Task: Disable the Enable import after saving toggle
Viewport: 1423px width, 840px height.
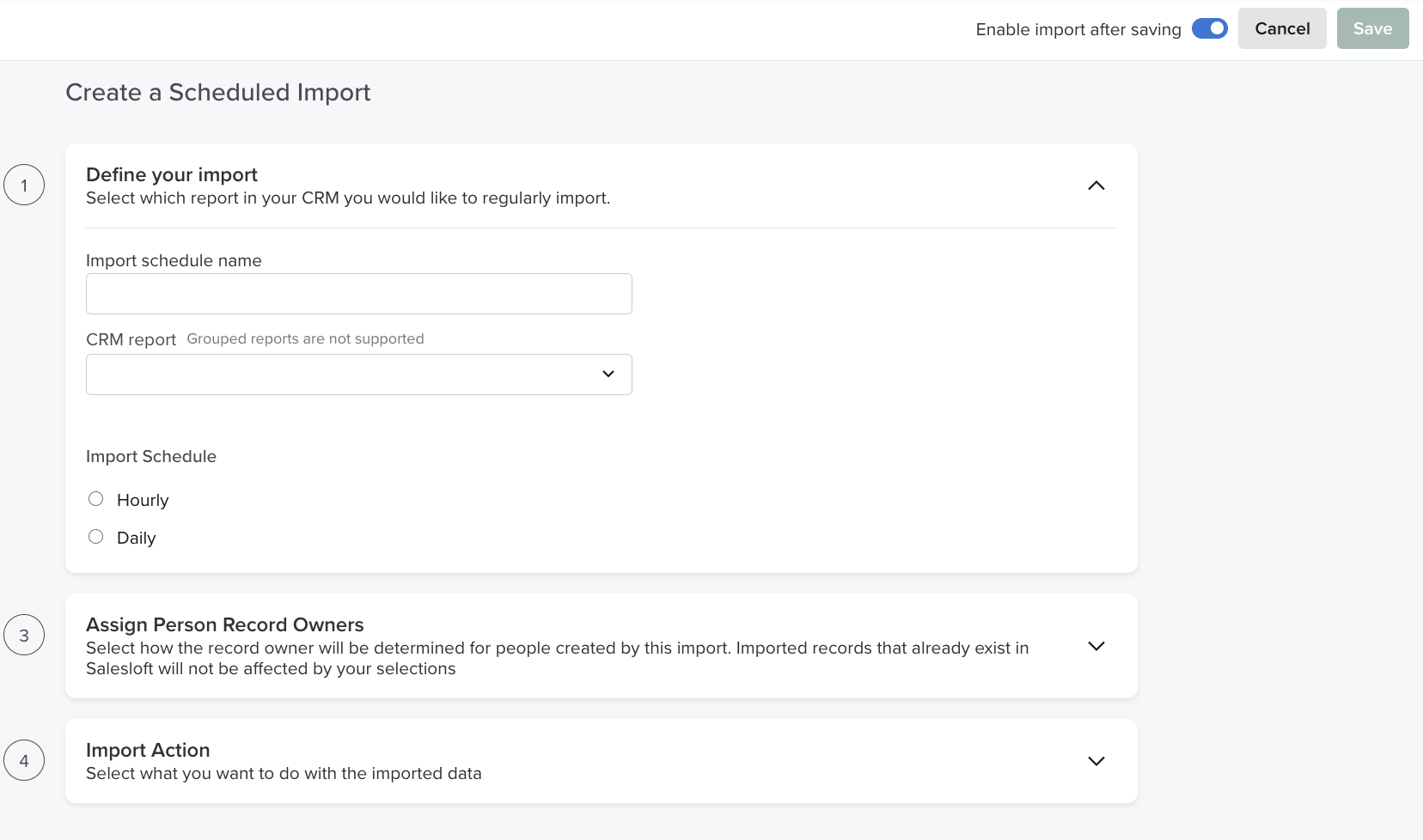Action: 1210,28
